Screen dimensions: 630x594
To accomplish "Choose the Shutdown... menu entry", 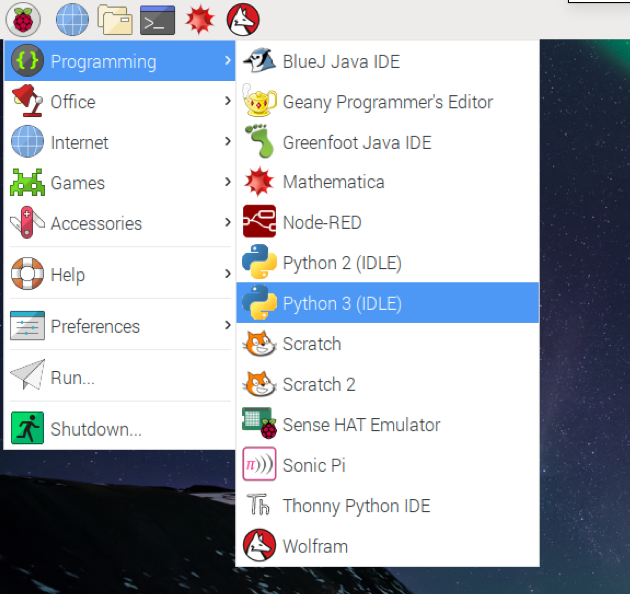I will (x=120, y=428).
